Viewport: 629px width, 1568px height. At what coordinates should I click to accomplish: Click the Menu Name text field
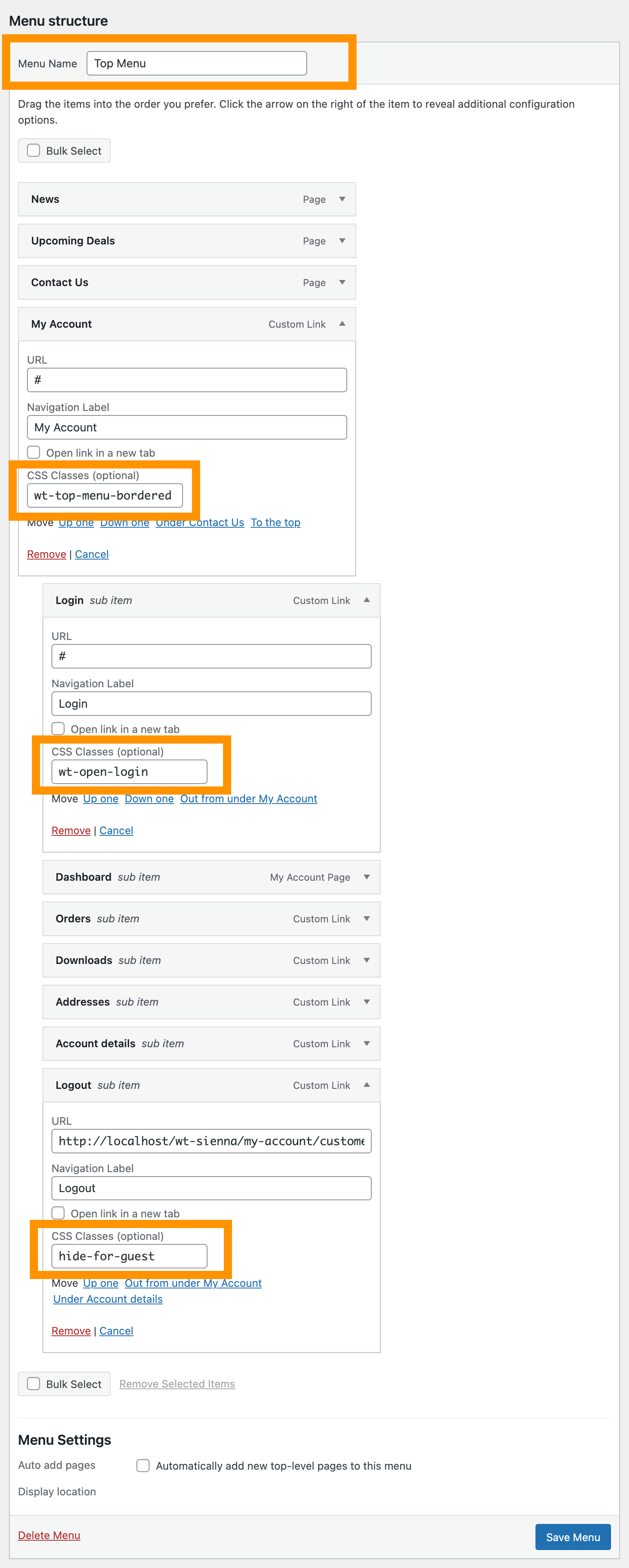(197, 63)
